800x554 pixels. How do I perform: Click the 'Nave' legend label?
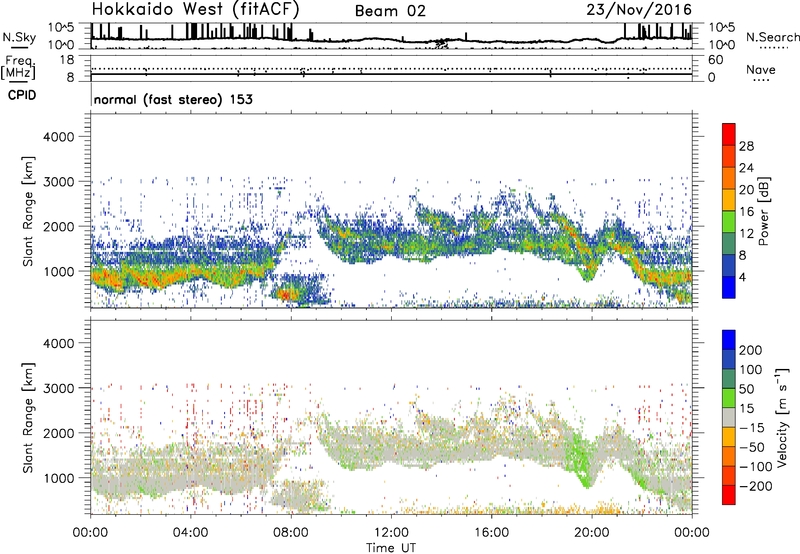click(x=761, y=70)
